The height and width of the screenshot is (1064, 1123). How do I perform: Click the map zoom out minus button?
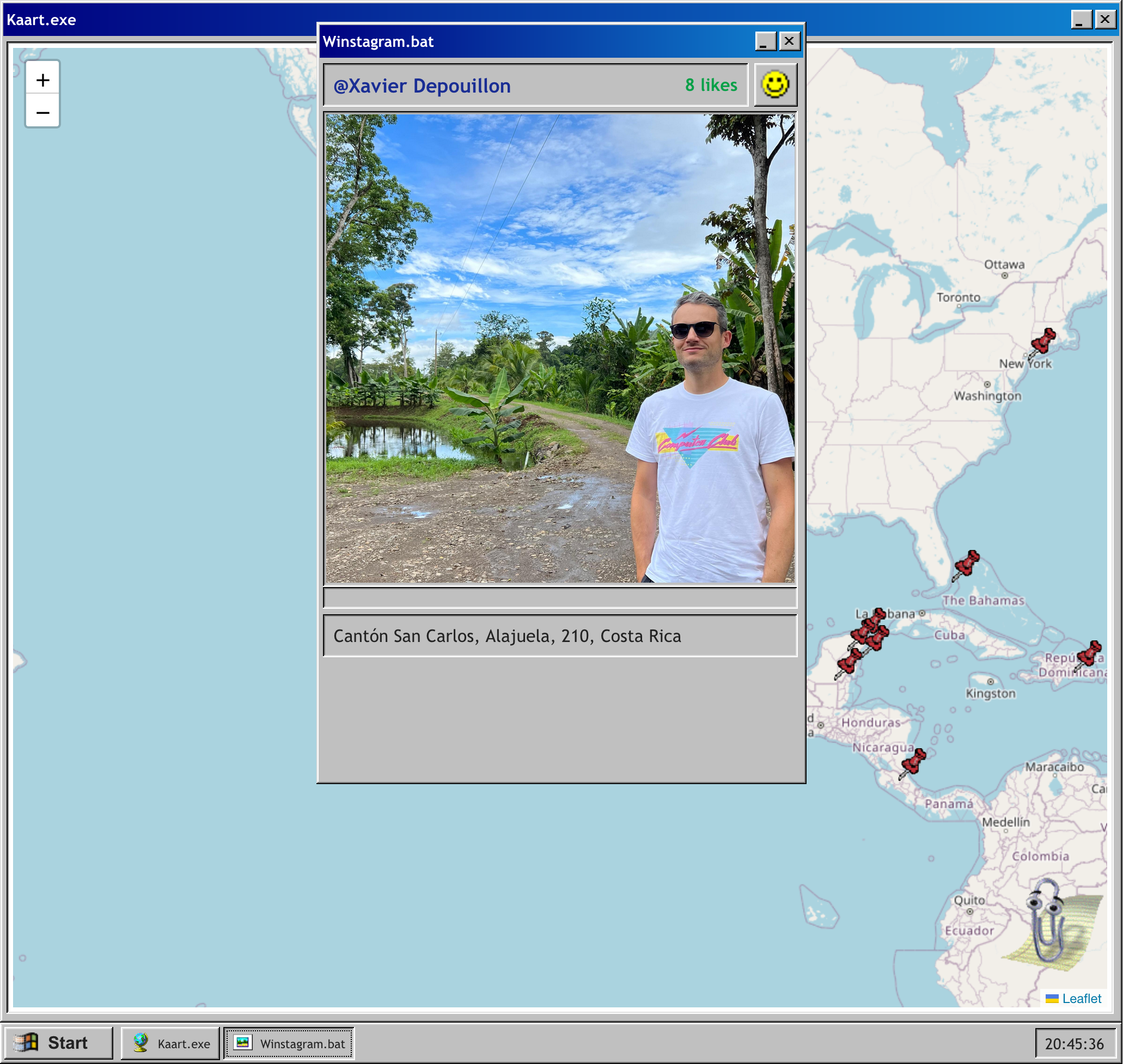[x=42, y=112]
